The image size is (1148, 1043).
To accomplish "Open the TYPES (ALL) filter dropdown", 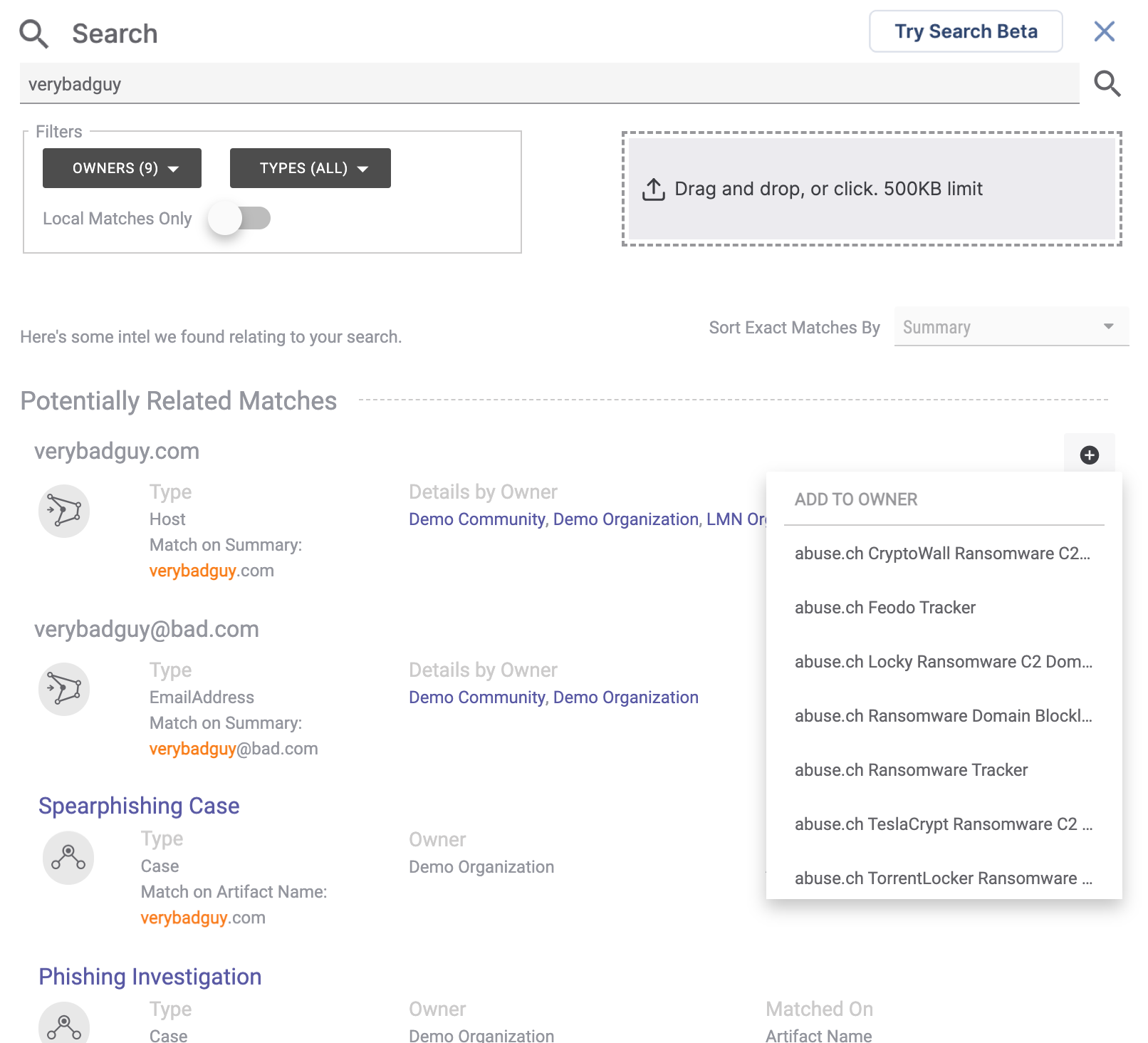I will [x=311, y=168].
